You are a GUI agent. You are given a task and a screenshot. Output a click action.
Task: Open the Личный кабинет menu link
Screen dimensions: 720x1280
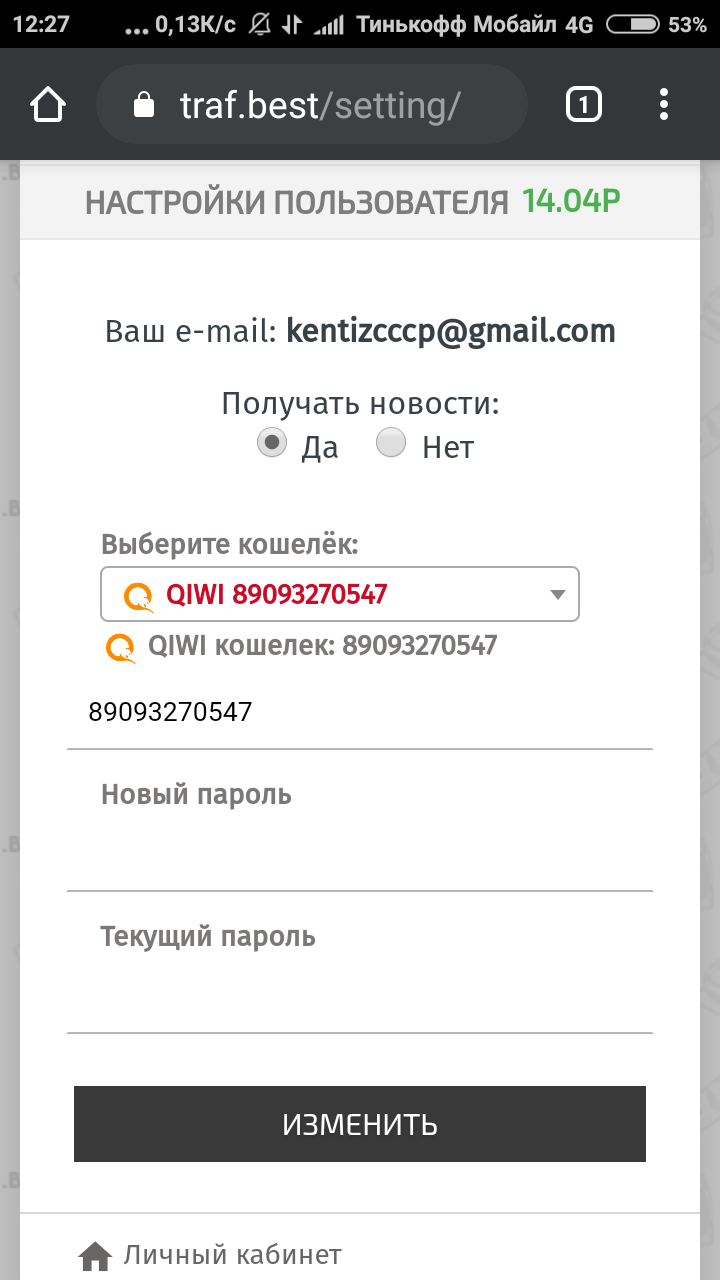point(233,1254)
